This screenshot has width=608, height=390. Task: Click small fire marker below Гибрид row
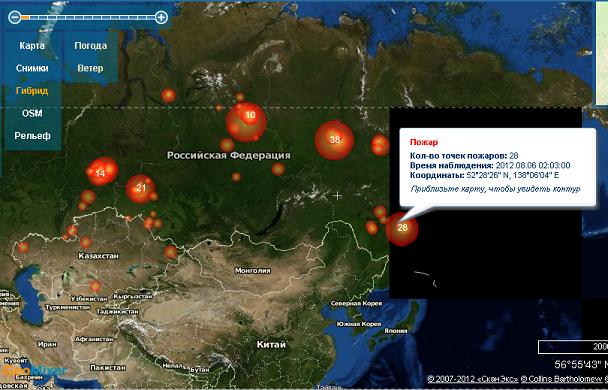point(168,95)
